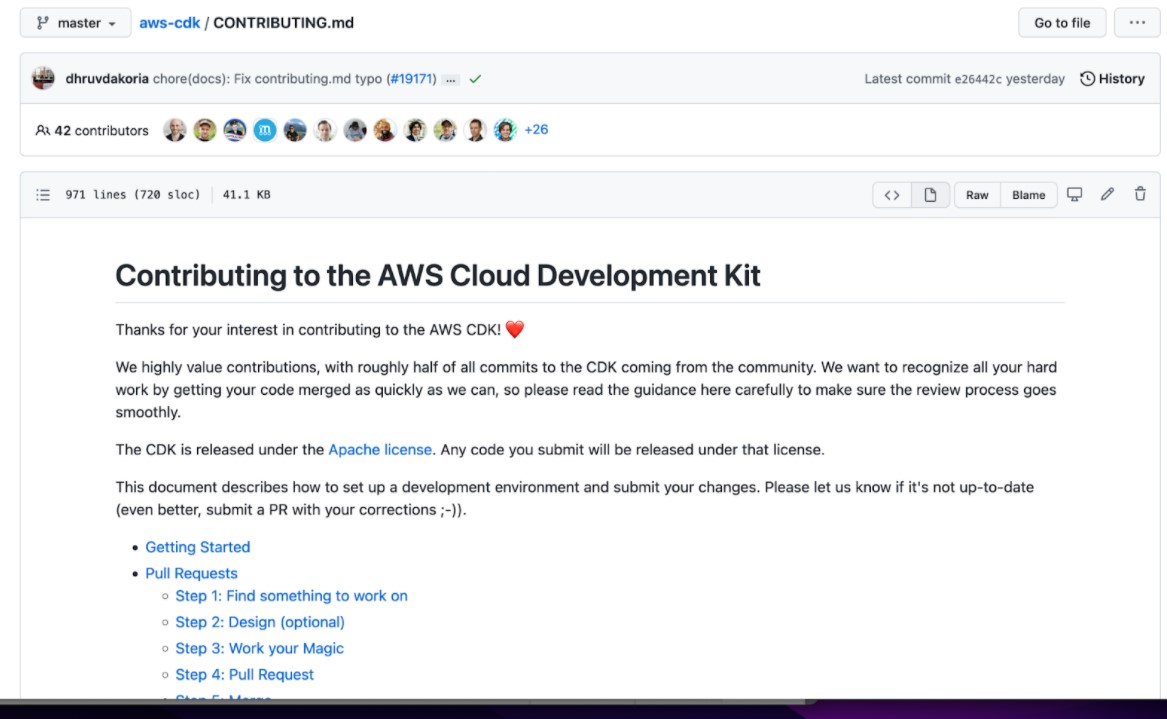
Task: Jump to Pull Requests section
Action: point(191,573)
